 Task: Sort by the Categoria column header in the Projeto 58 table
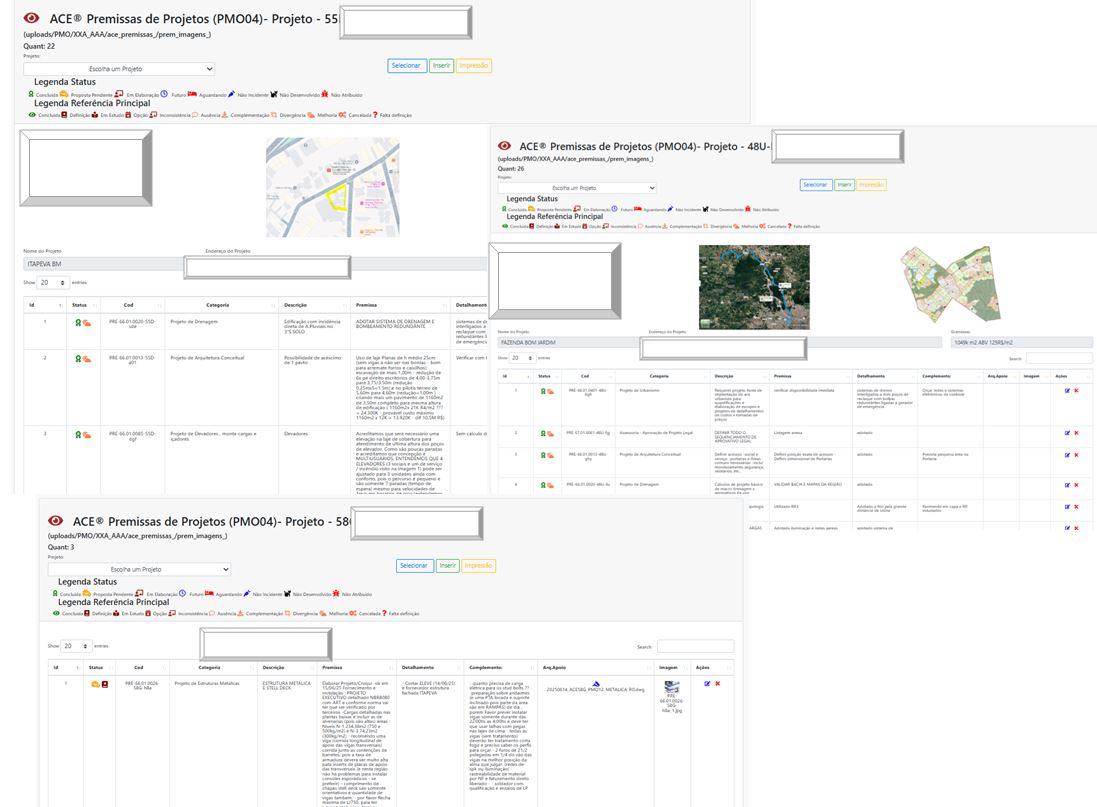click(x=210, y=667)
